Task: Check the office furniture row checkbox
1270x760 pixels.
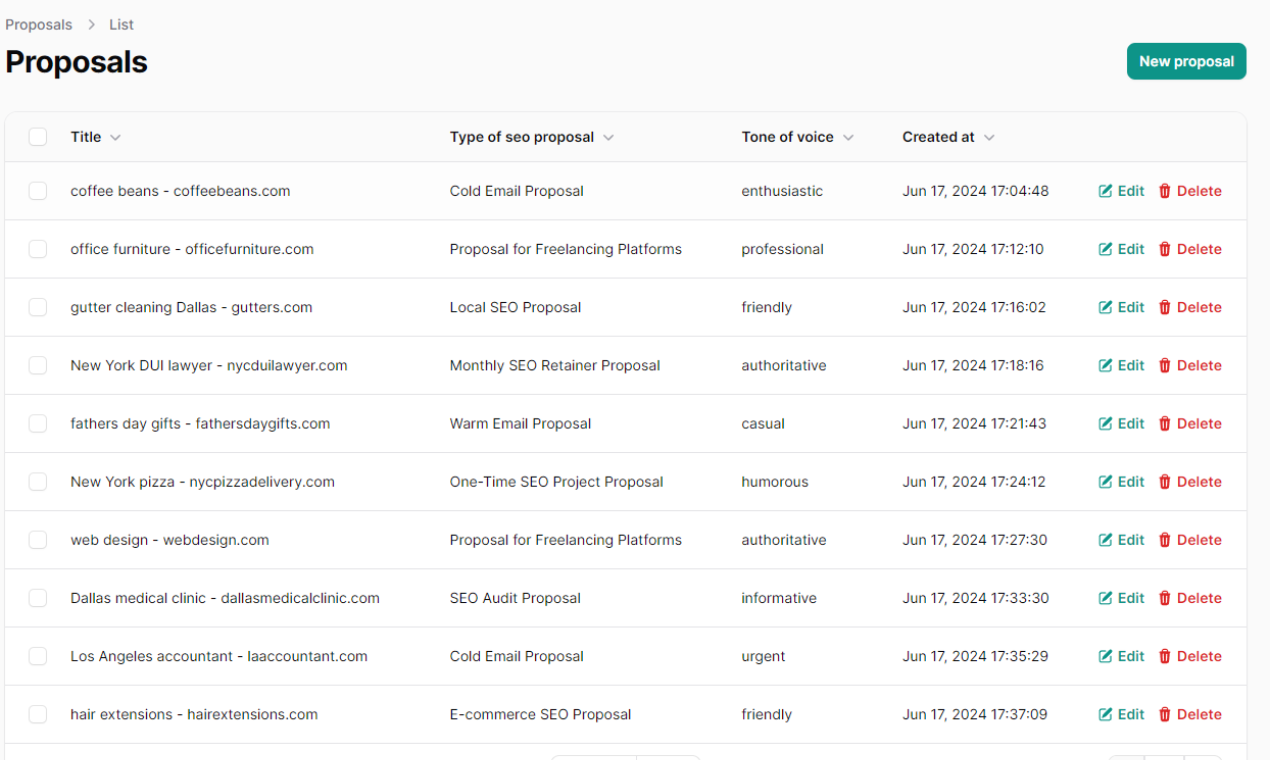Action: [38, 249]
